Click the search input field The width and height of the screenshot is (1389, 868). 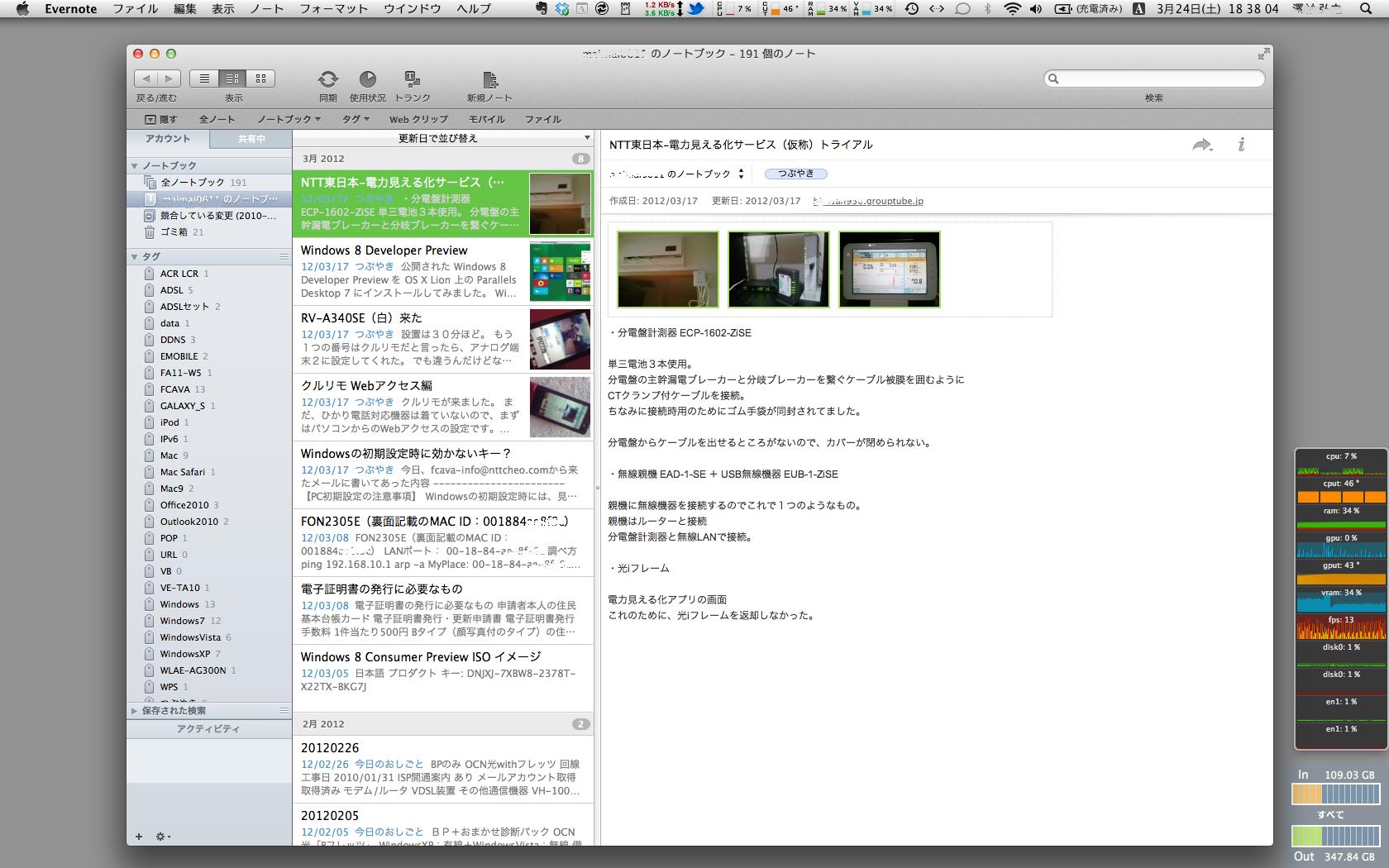(x=1157, y=79)
